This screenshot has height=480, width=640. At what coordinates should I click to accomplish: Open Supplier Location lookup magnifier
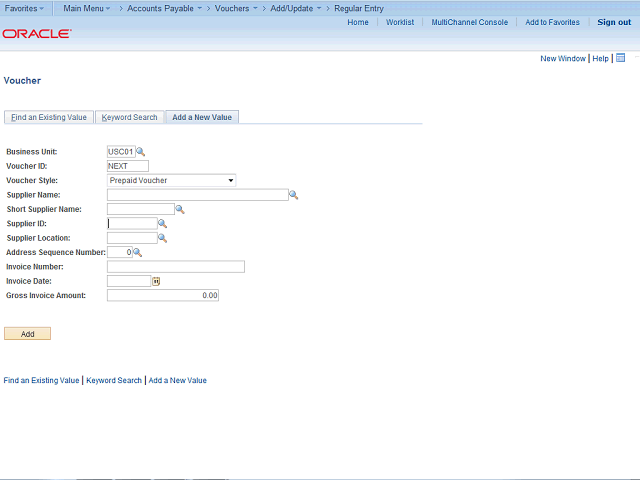tap(162, 238)
